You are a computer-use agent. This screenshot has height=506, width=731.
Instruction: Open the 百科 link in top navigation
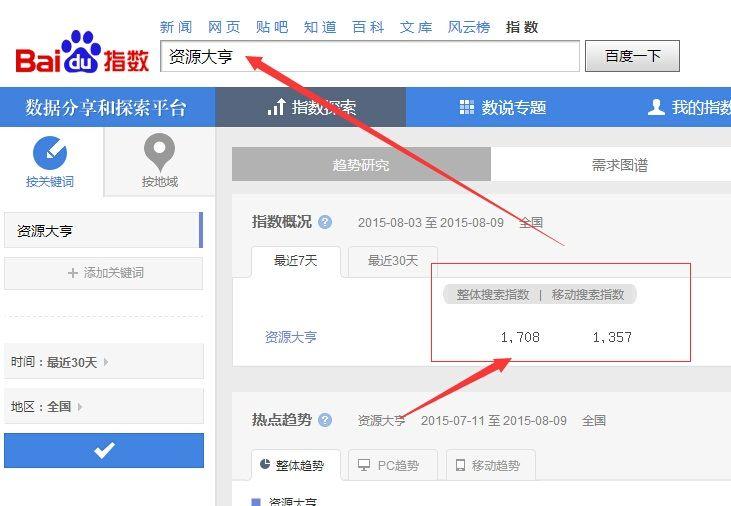pos(368,27)
